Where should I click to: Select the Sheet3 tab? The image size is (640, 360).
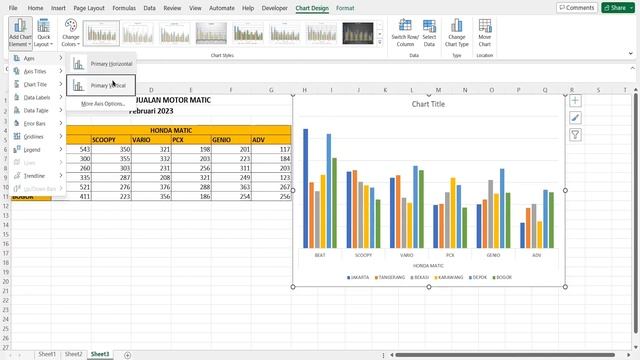100,354
